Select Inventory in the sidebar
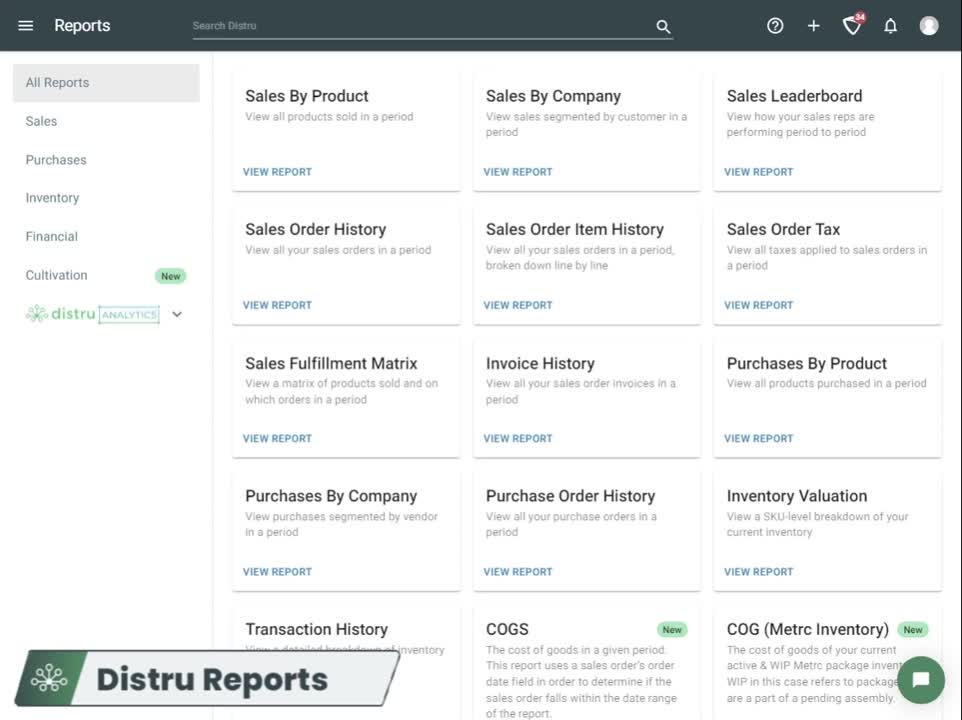 click(52, 197)
